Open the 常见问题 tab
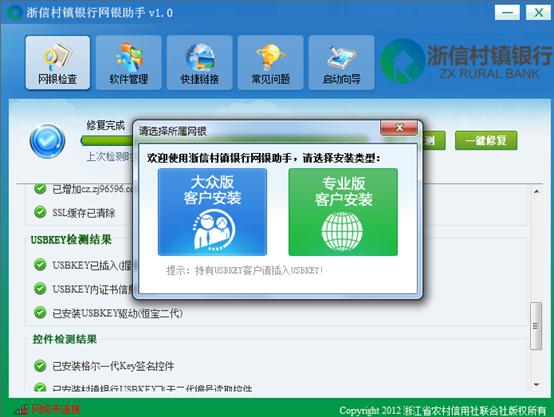The image size is (554, 417). point(271,63)
